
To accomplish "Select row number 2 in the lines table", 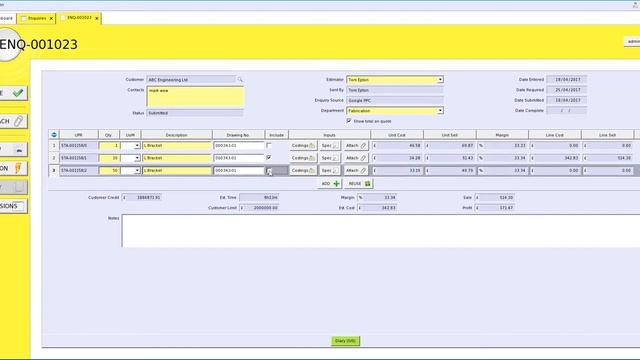I will [x=53, y=158].
